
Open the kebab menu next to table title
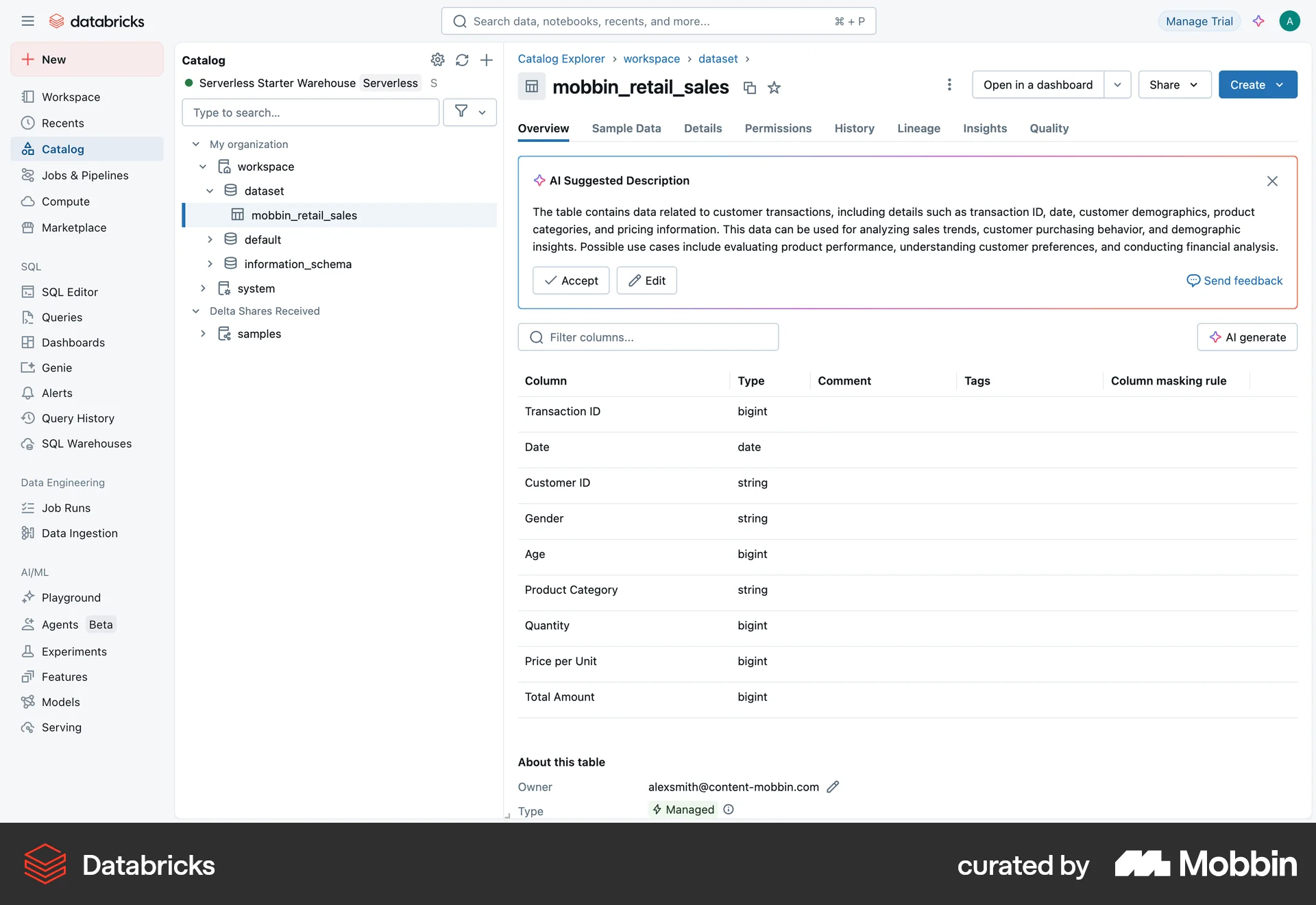[949, 84]
